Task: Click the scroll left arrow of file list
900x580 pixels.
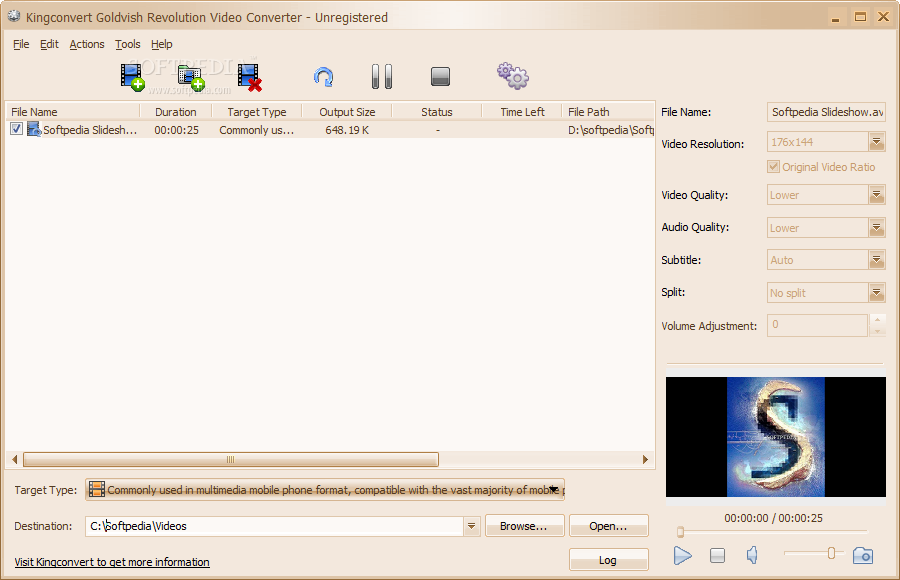Action: [x=14, y=459]
